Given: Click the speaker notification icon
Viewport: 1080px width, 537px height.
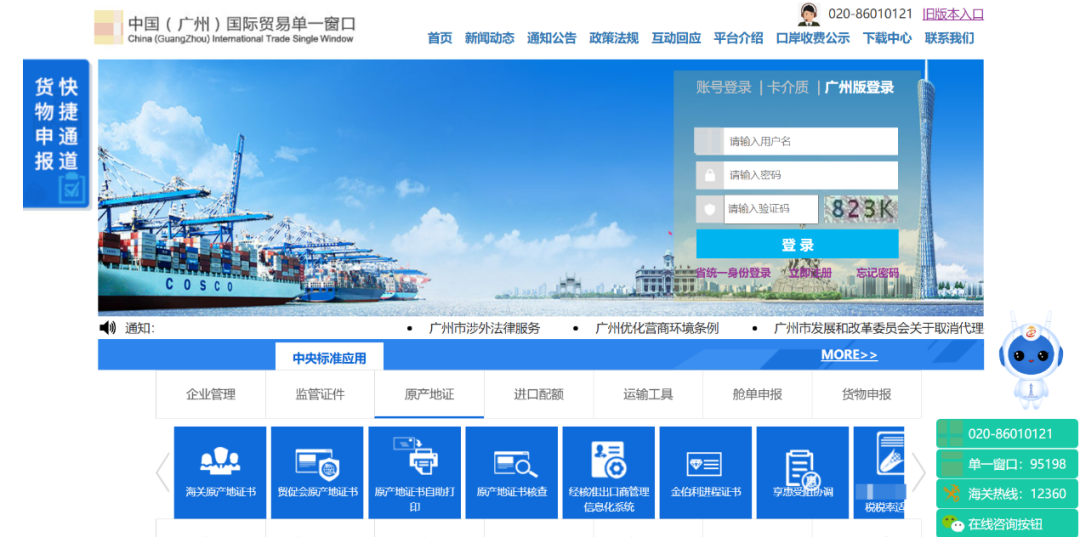Looking at the screenshot, I should click(107, 328).
